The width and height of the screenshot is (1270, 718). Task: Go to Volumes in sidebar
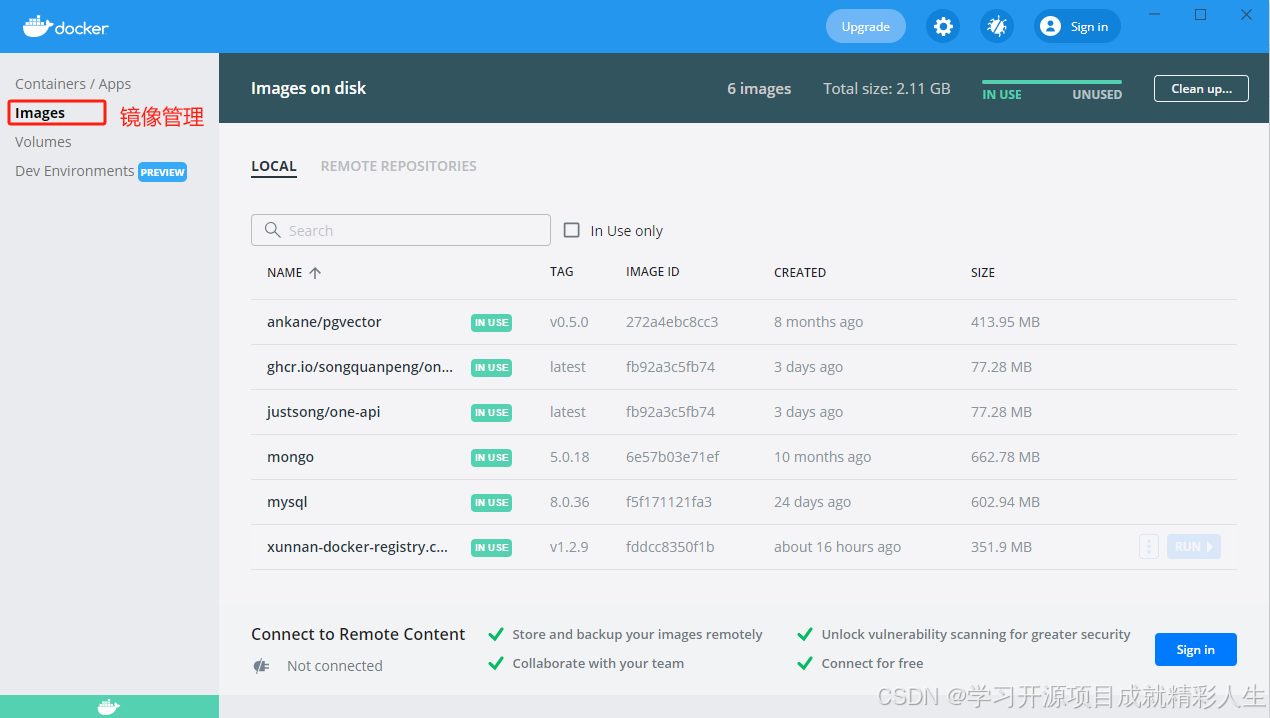coord(43,142)
